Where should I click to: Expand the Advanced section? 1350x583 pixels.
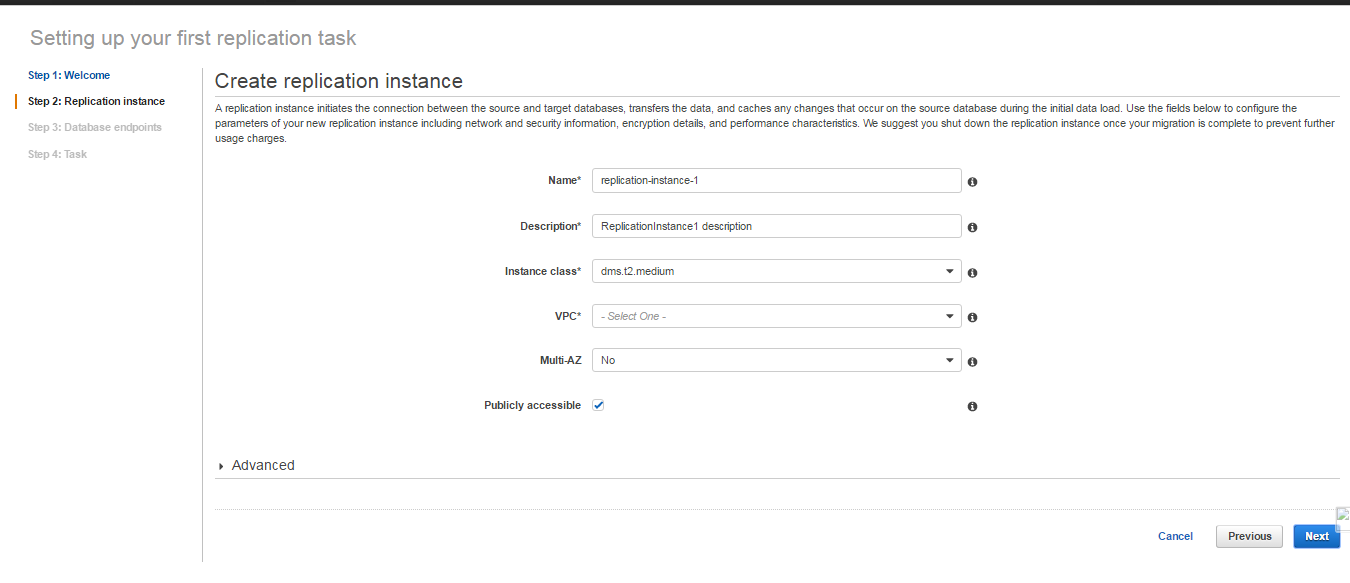click(x=256, y=465)
